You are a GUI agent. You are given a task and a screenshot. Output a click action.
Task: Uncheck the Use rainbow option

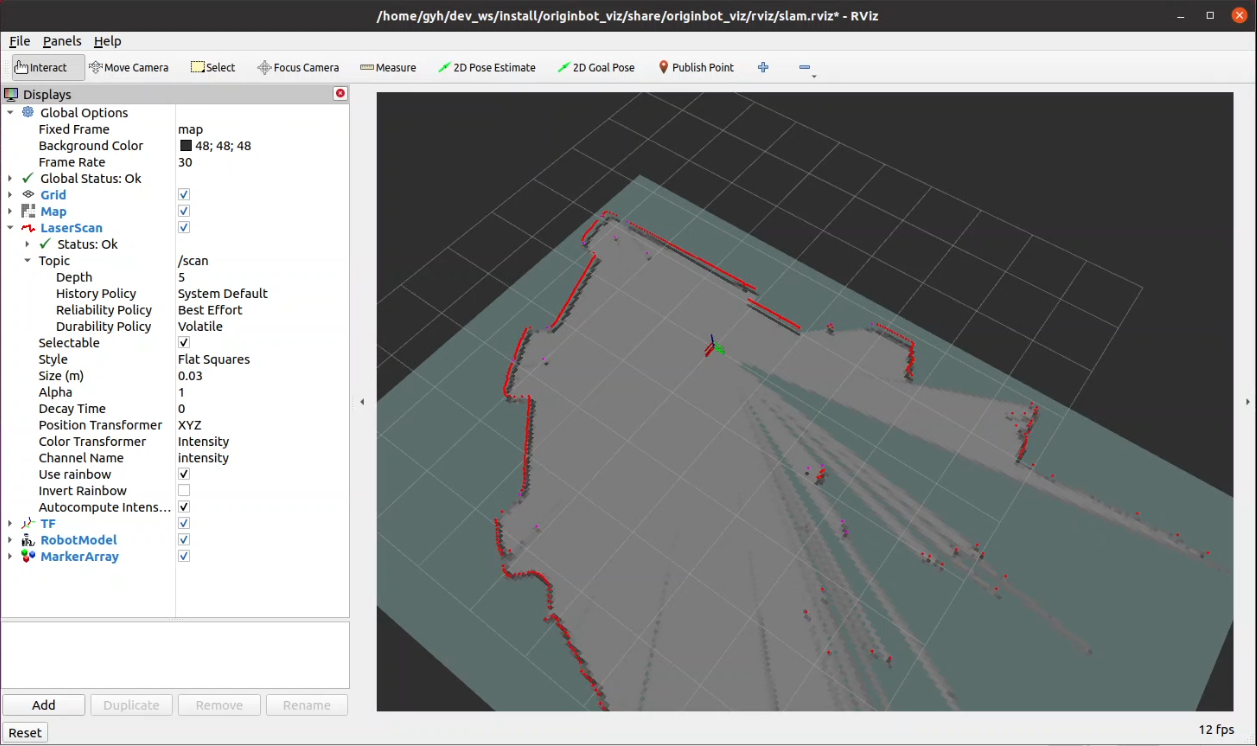point(184,475)
